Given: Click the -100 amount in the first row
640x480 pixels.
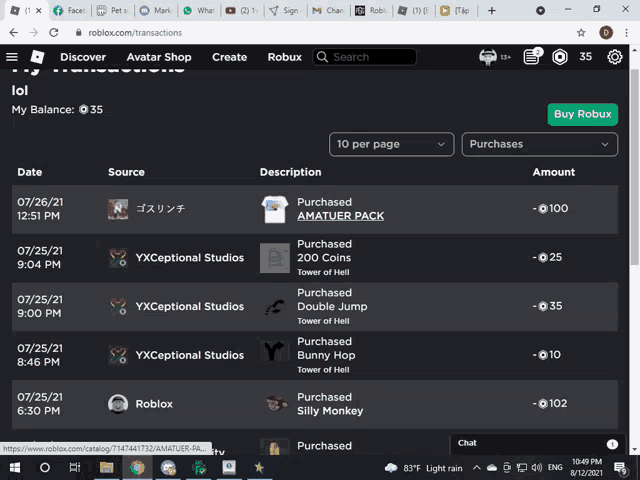Looking at the screenshot, I should click(x=551, y=209).
